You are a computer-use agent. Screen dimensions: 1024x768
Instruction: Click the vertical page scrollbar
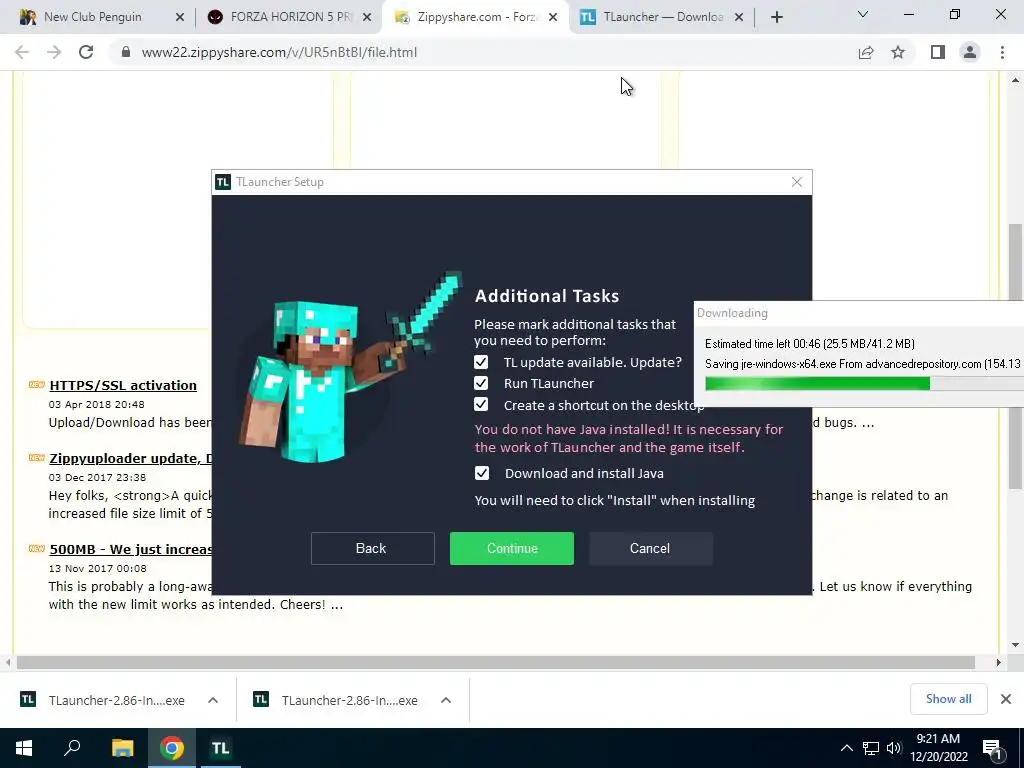(1015, 356)
